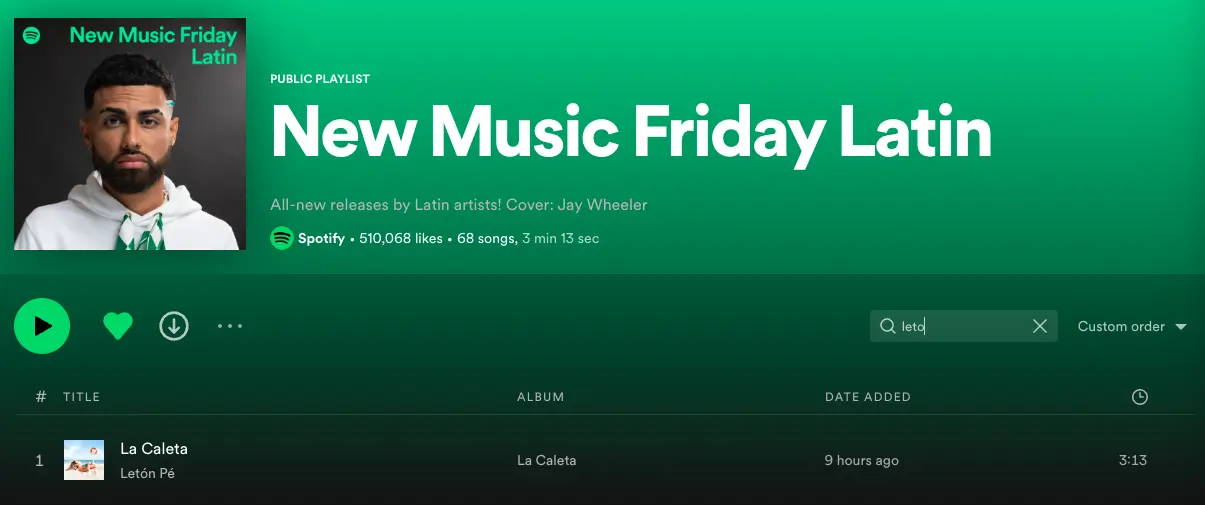This screenshot has height=505, width=1205.
Task: Toggle the green heart like button
Action: point(118,326)
